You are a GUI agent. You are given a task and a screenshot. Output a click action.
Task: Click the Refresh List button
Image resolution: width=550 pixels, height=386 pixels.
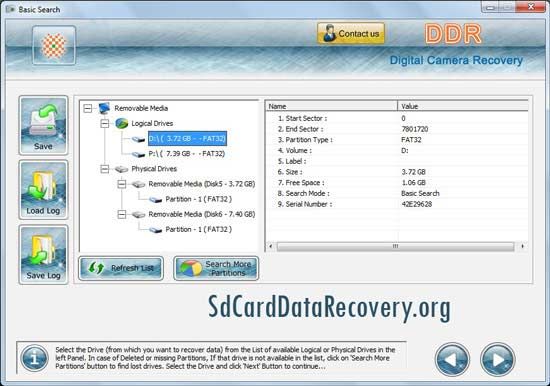[121, 268]
